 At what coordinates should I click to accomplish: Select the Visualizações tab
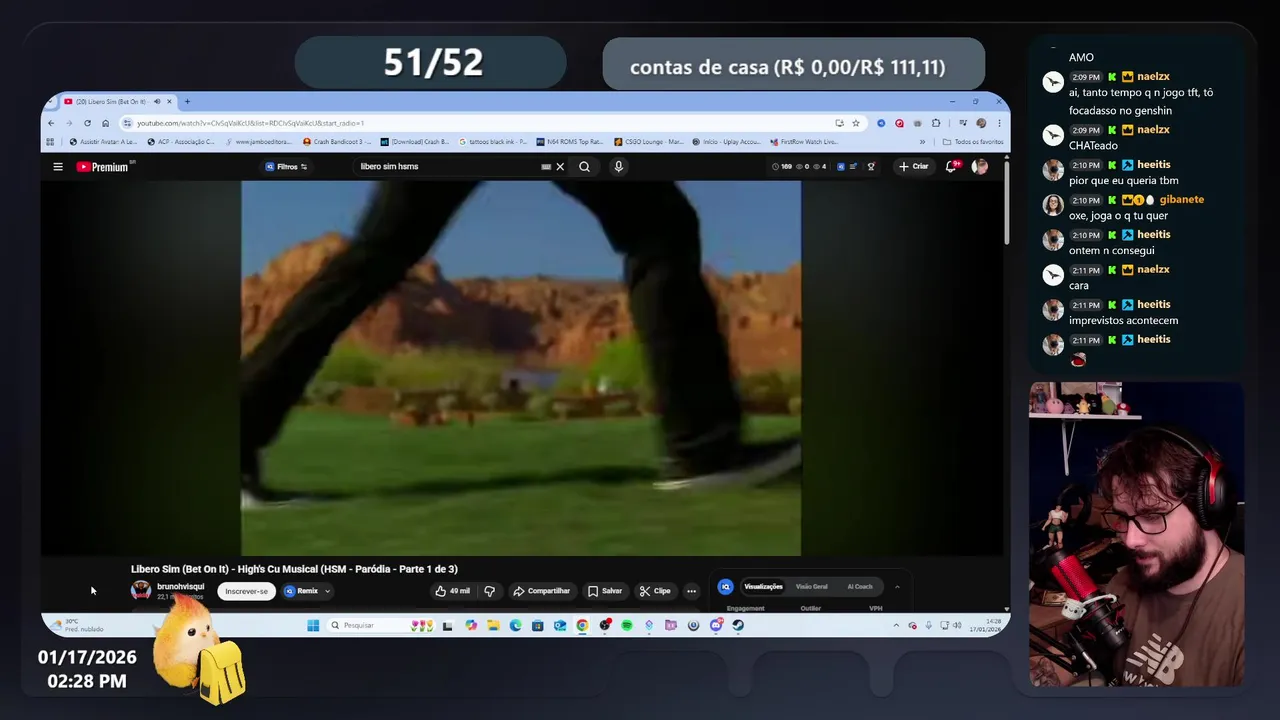(x=763, y=587)
